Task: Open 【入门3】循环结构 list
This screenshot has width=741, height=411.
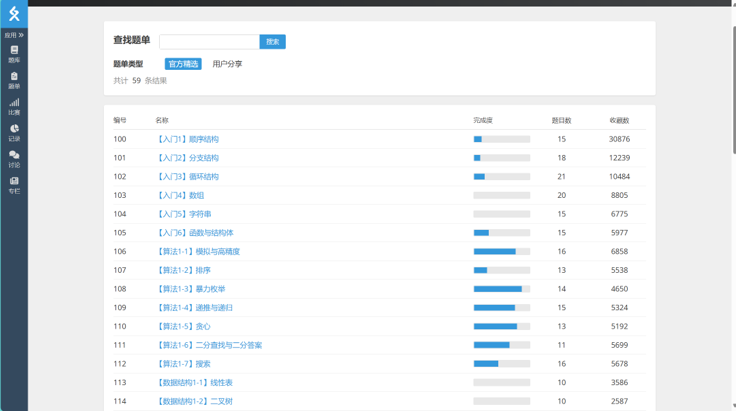Action: (x=187, y=177)
